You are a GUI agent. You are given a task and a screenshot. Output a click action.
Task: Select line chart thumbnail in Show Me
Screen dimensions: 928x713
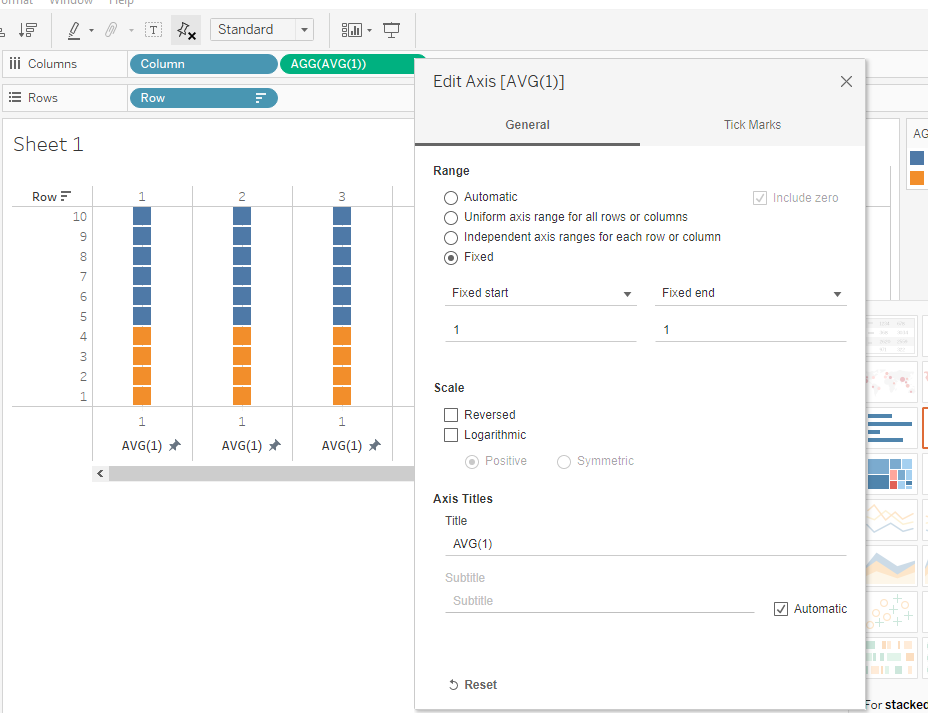[x=891, y=520]
